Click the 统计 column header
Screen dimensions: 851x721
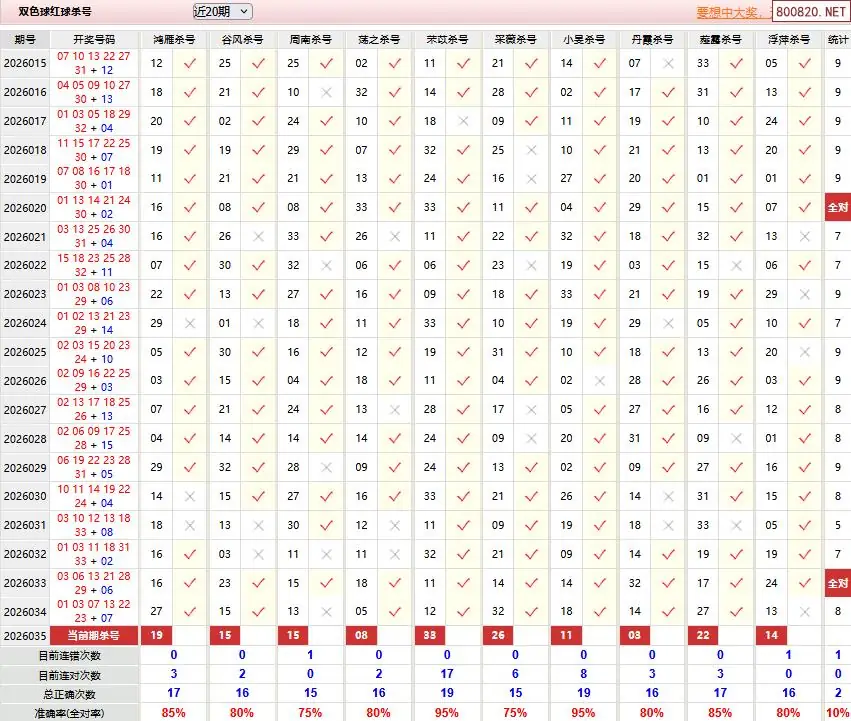837,40
